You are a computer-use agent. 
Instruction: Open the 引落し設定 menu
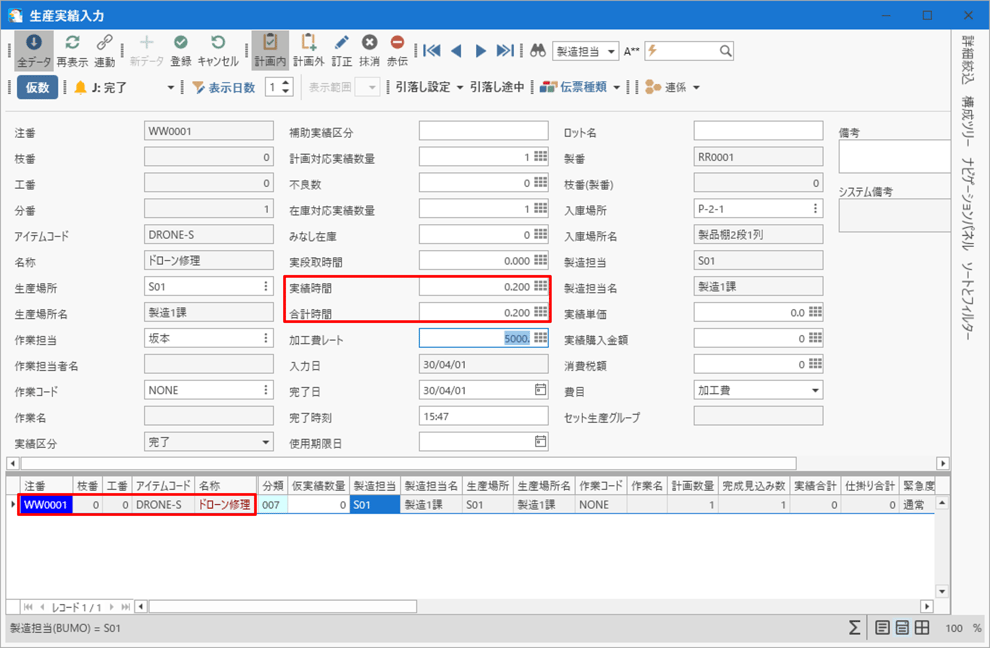click(x=430, y=87)
